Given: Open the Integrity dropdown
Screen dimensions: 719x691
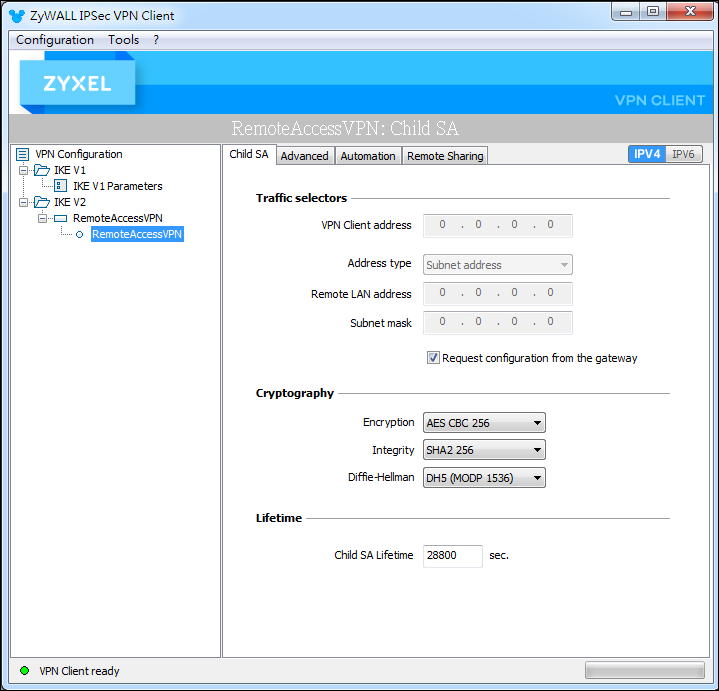Looking at the screenshot, I should tap(484, 450).
